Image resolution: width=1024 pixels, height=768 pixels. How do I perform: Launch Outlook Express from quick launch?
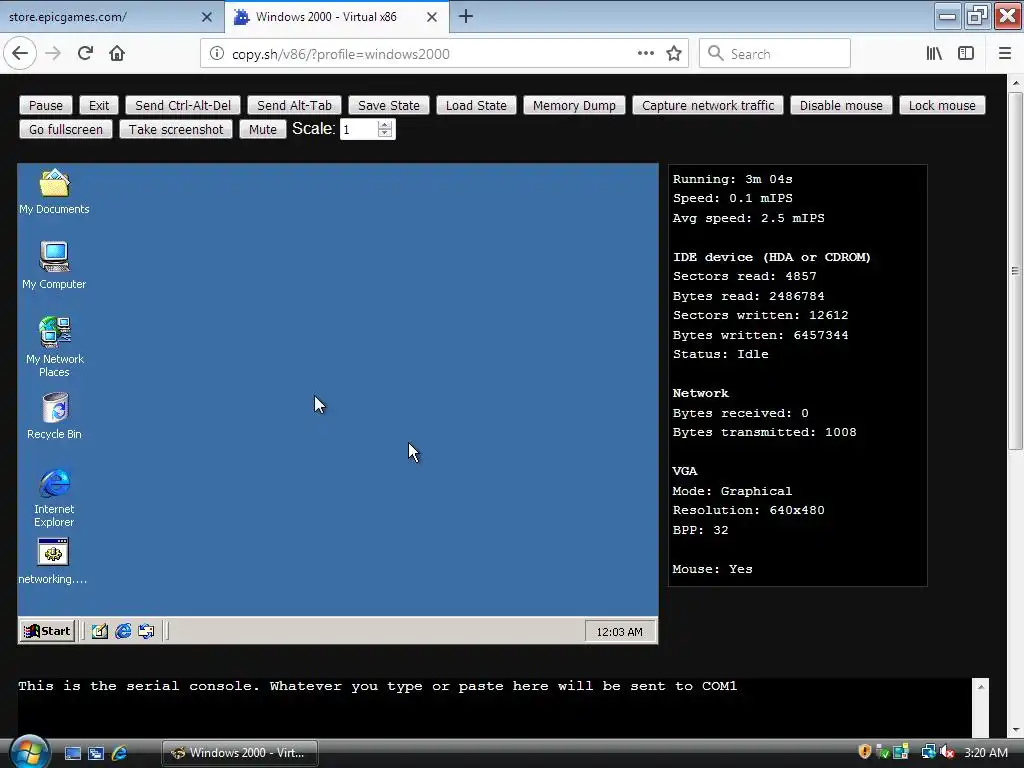pyautogui.click(x=146, y=632)
